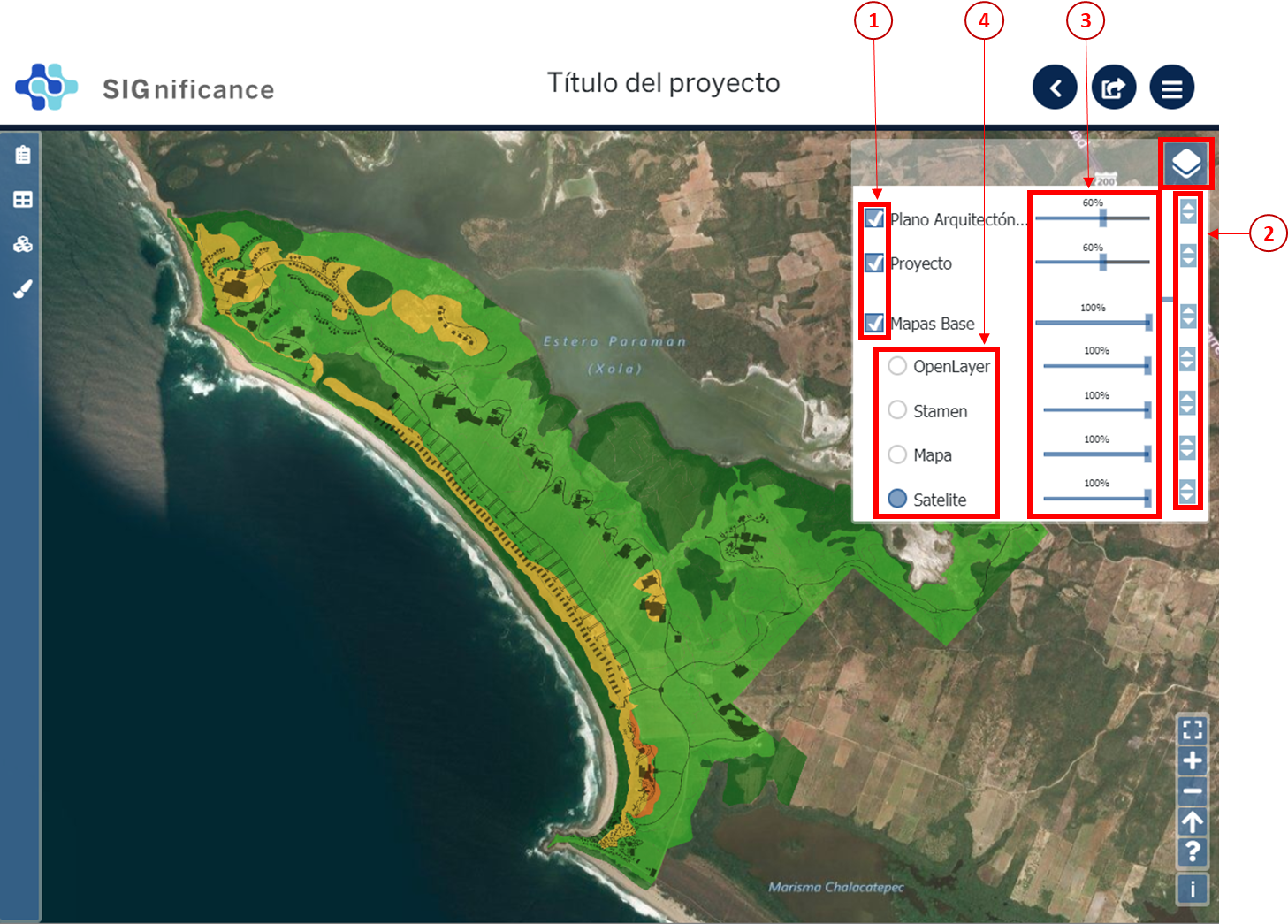
Task: Click the north-up arrow map button
Action: coord(1193,822)
